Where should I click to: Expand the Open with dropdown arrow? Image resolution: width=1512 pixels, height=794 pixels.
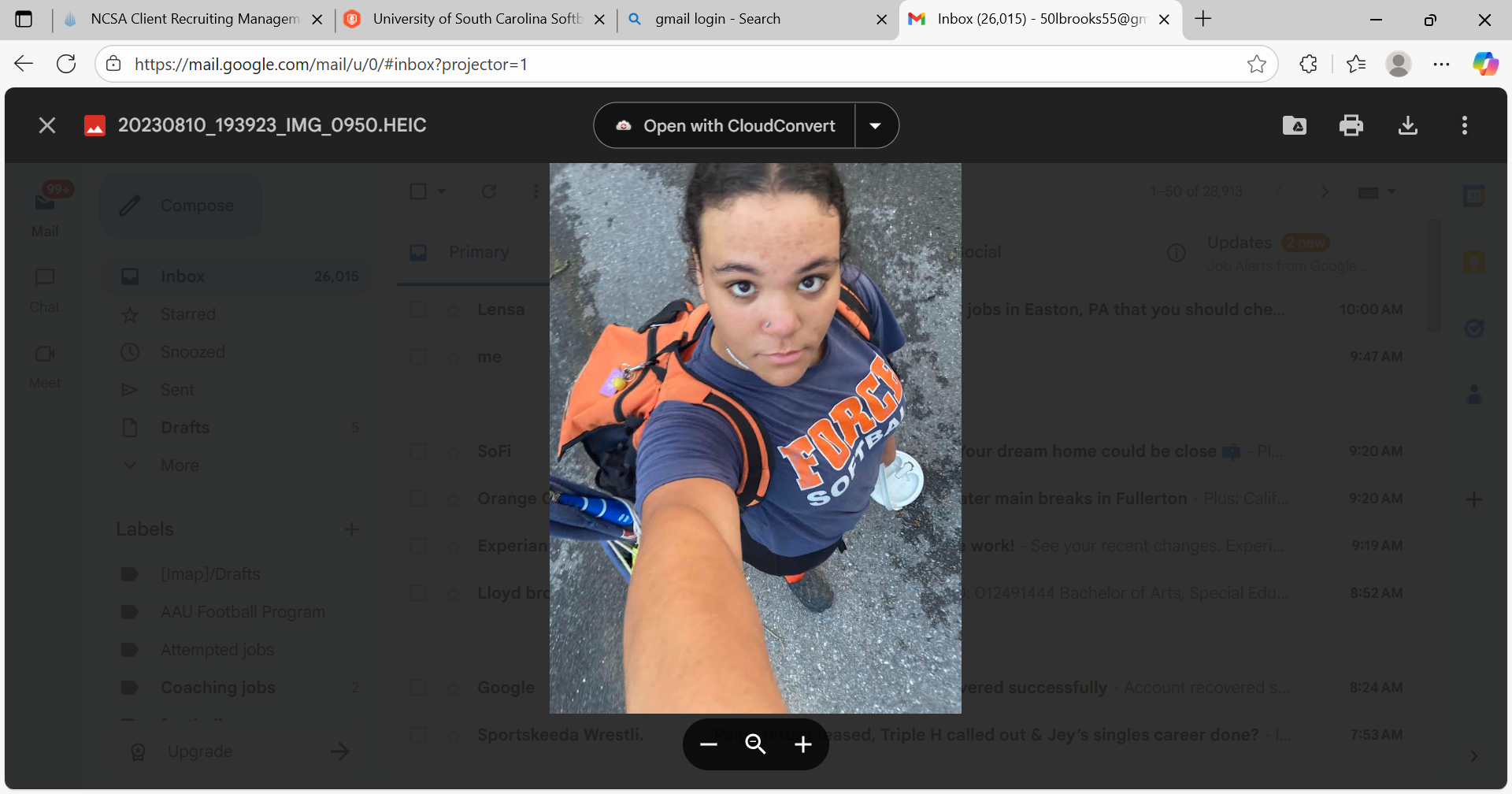876,126
